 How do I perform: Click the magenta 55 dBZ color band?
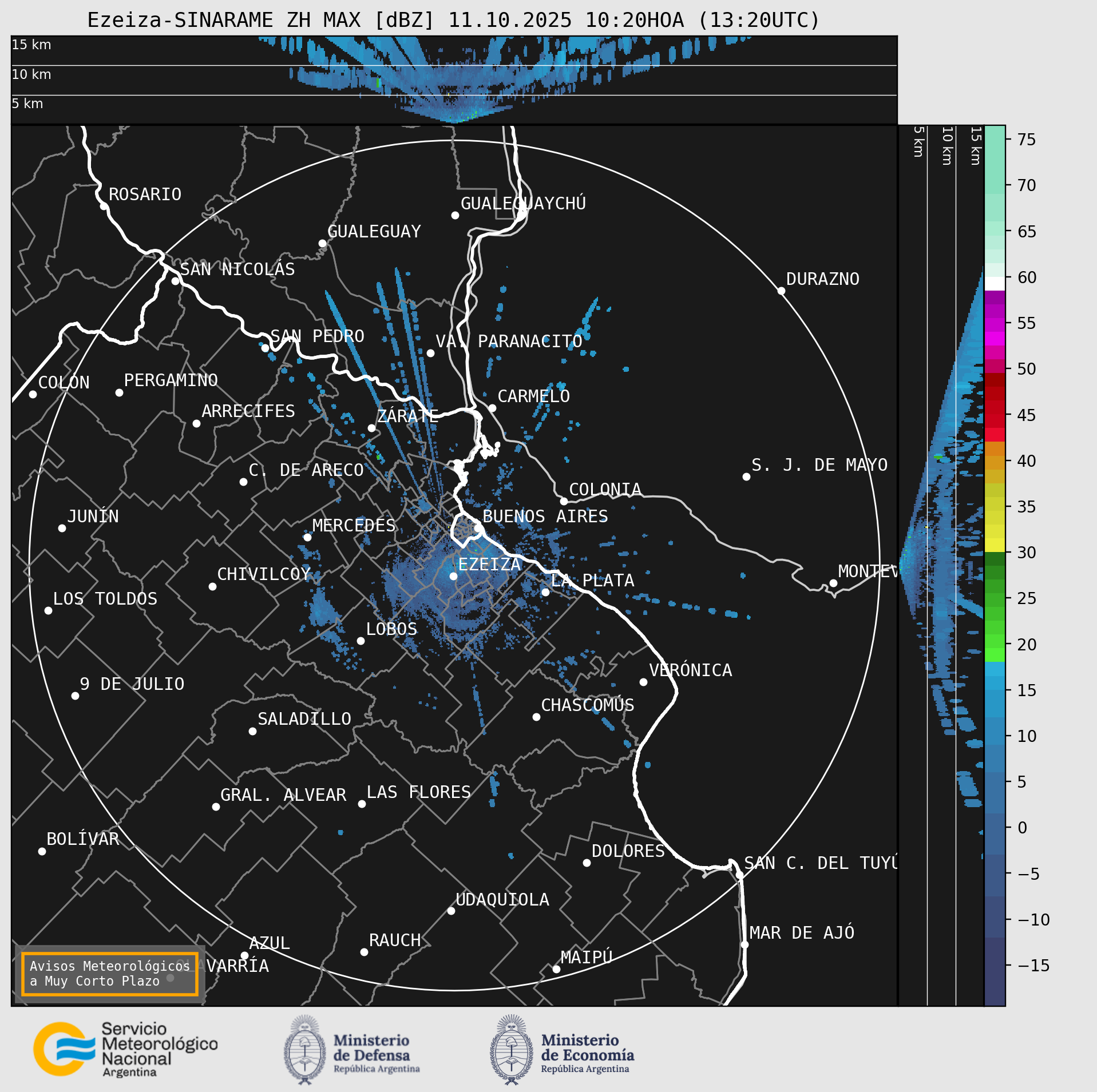[995, 325]
